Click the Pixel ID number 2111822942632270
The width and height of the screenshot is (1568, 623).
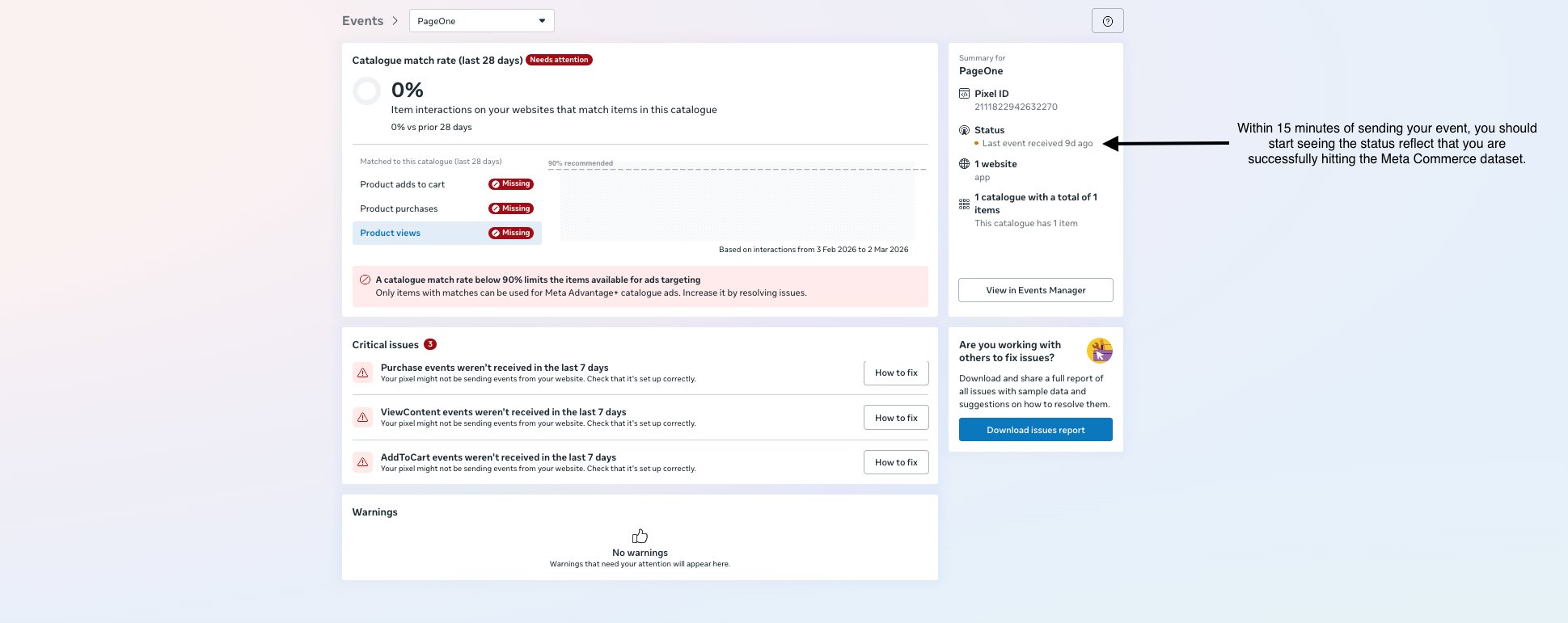(x=1016, y=107)
